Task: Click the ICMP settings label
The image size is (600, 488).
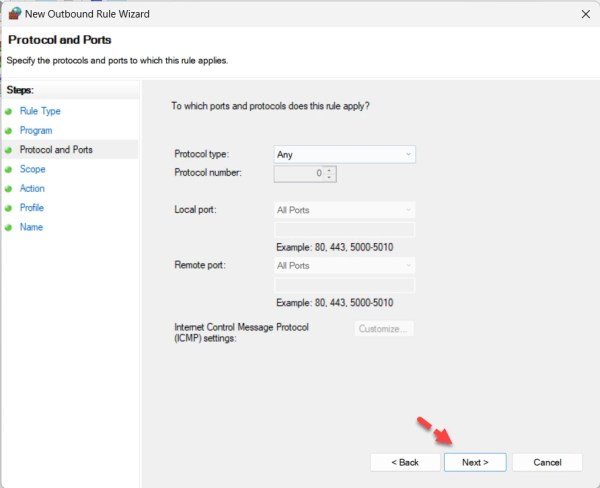Action: 241,333
